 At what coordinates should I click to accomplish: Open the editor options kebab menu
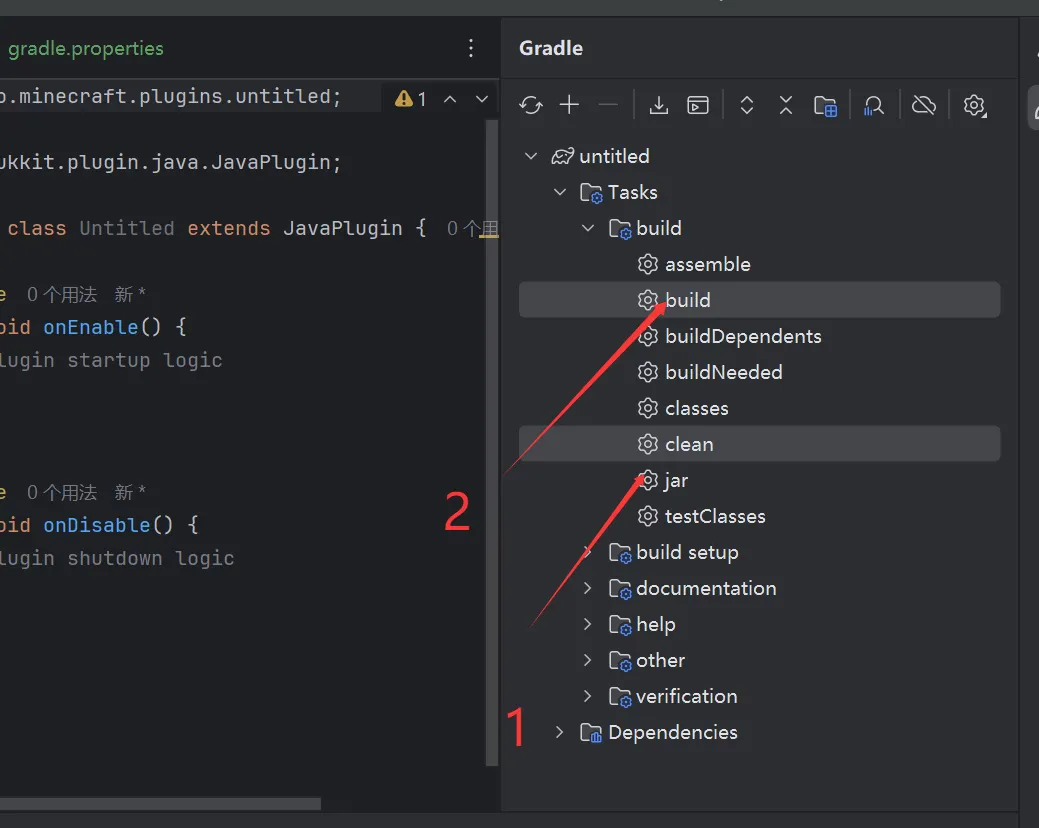click(x=470, y=47)
